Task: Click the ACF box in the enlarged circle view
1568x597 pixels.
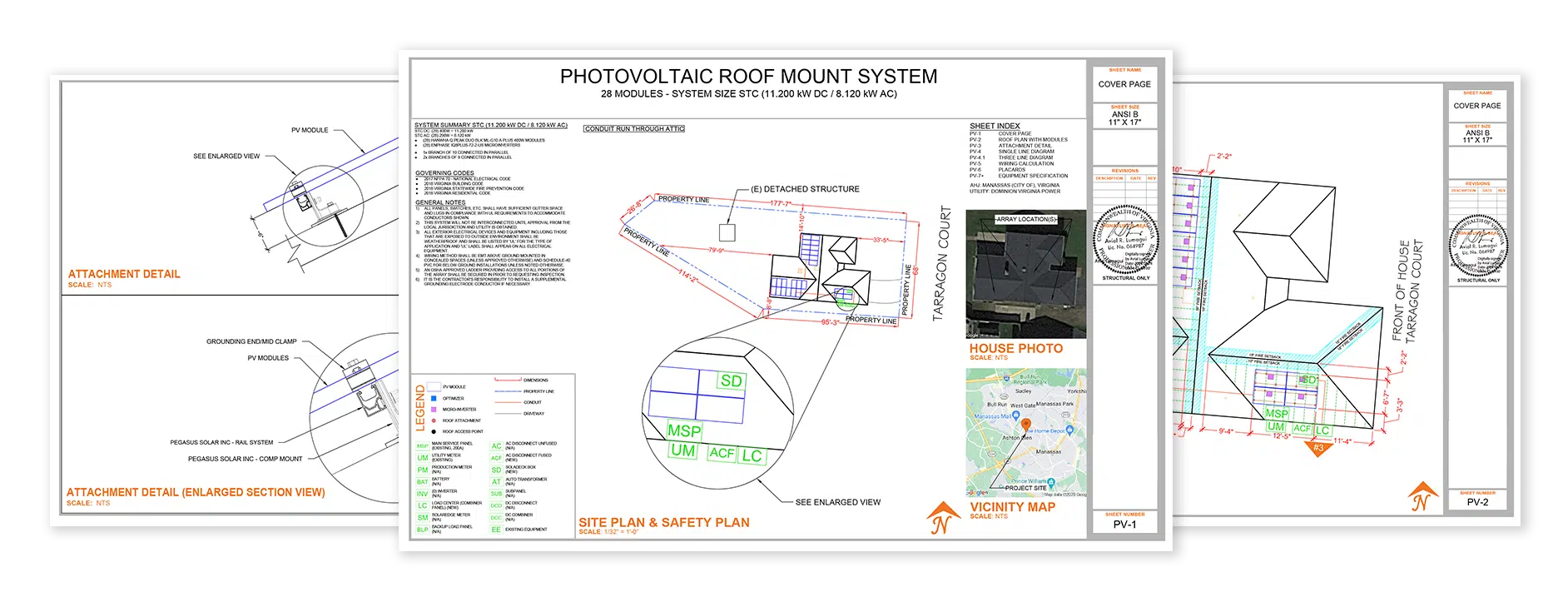Action: pos(722,453)
